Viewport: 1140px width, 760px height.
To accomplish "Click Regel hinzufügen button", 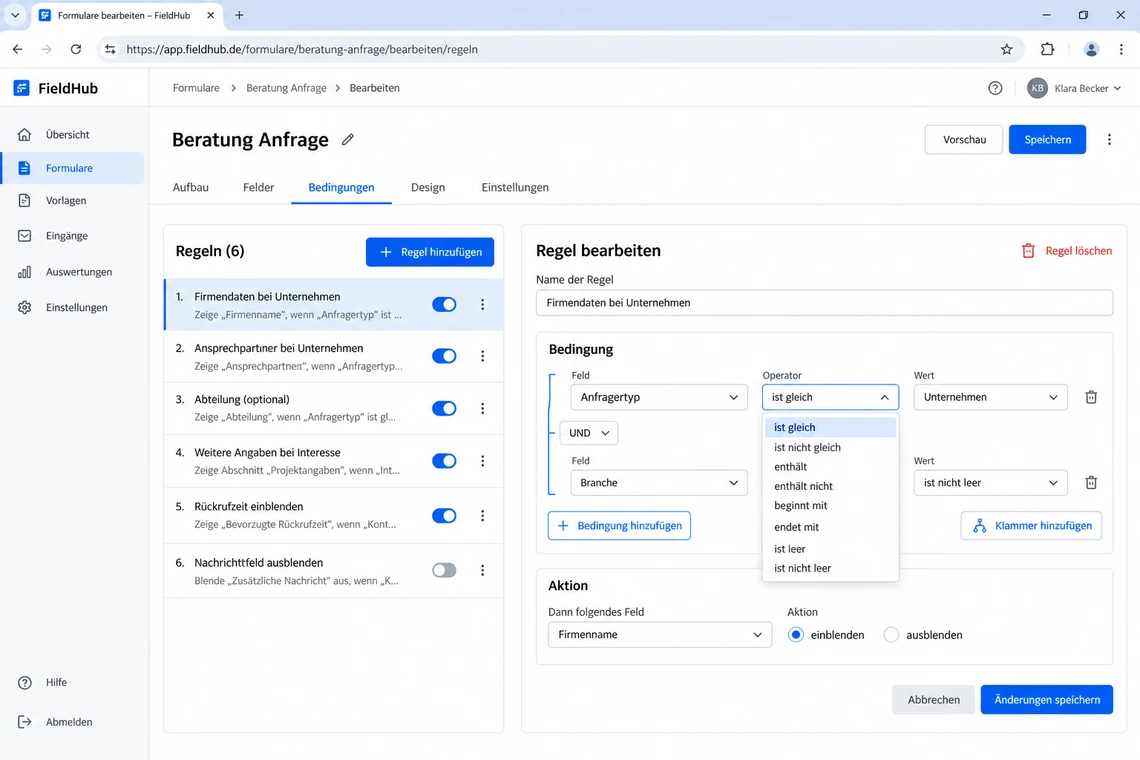I will (x=430, y=252).
